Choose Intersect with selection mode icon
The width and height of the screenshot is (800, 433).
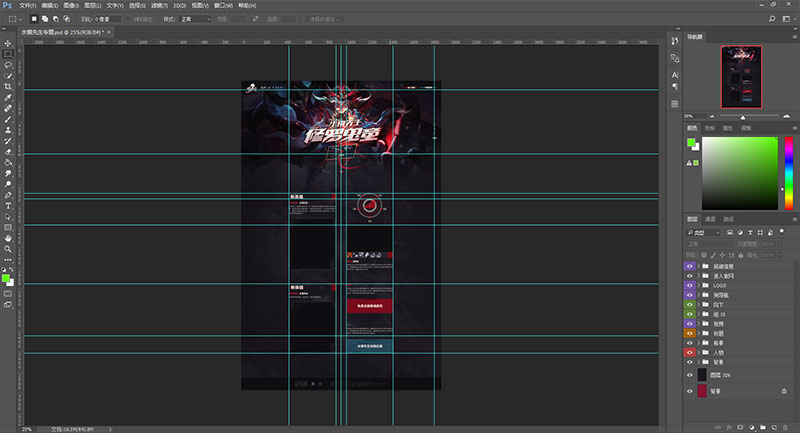66,19
